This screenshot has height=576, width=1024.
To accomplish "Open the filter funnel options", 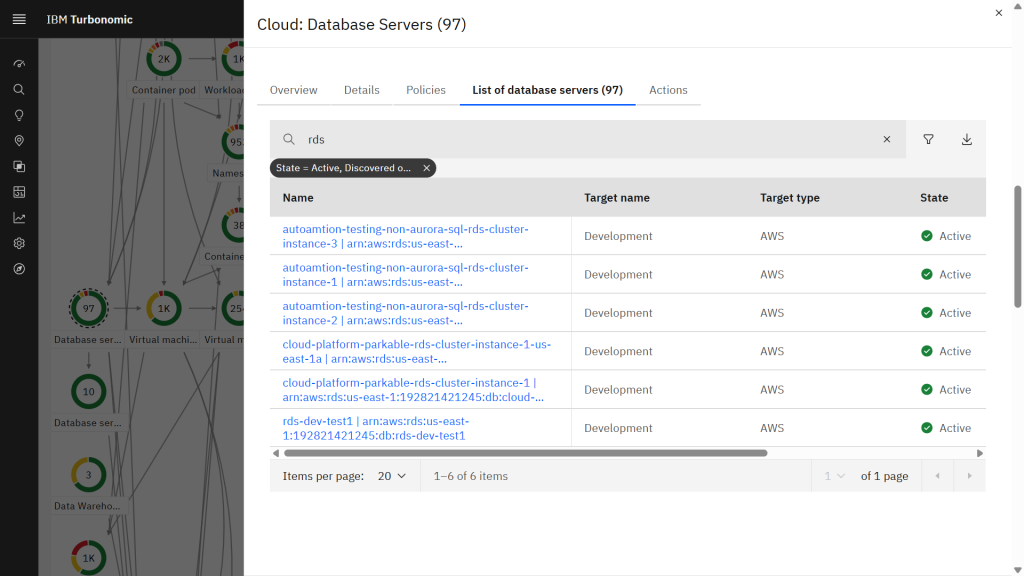I will click(928, 139).
